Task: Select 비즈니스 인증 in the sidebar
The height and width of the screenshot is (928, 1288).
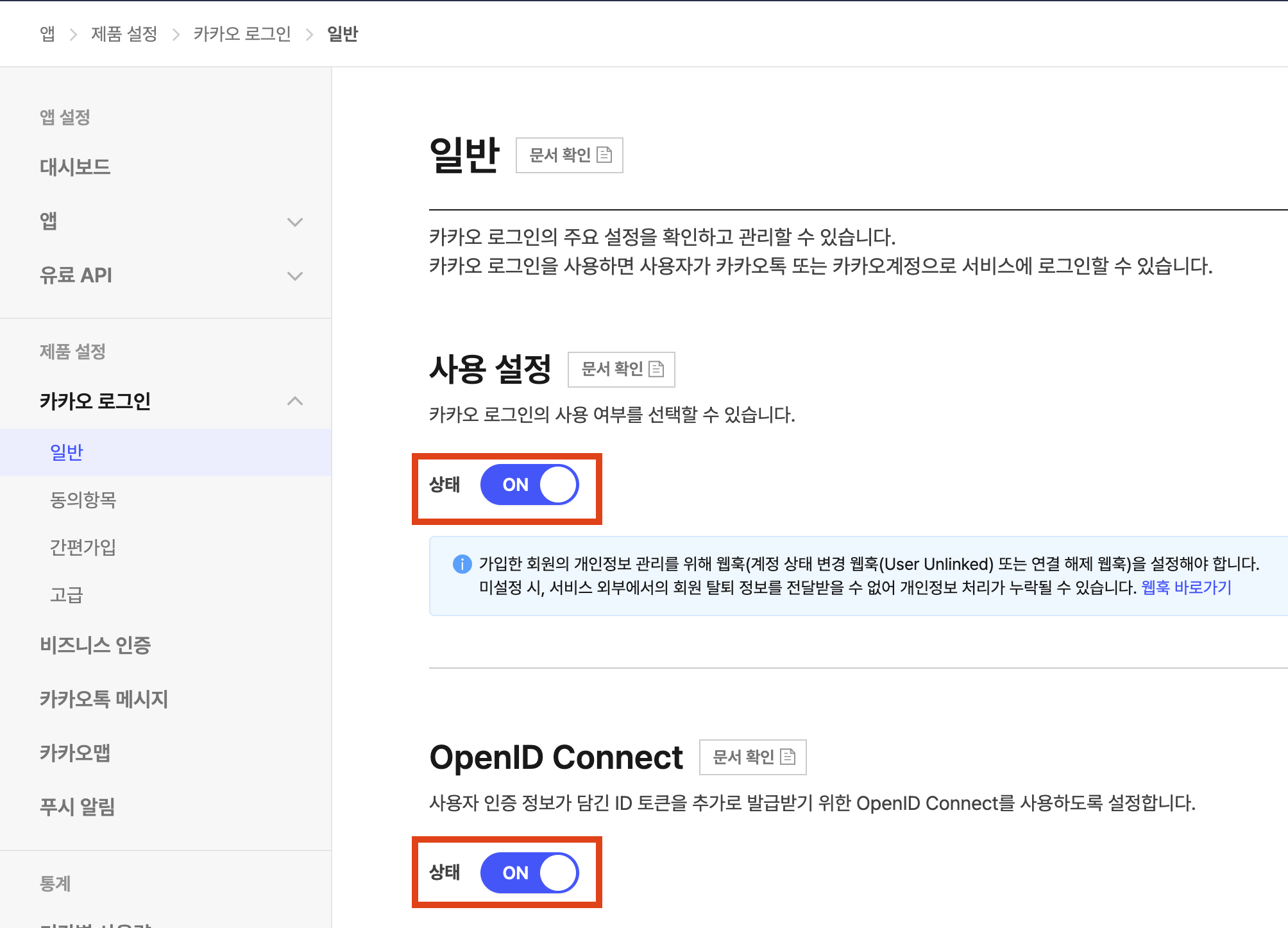Action: (x=95, y=645)
